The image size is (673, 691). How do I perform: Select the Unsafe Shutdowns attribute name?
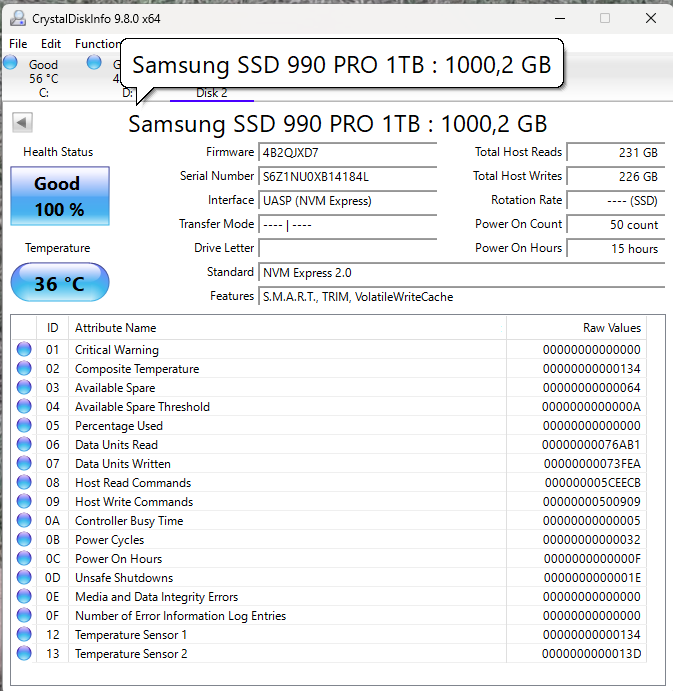(x=124, y=578)
